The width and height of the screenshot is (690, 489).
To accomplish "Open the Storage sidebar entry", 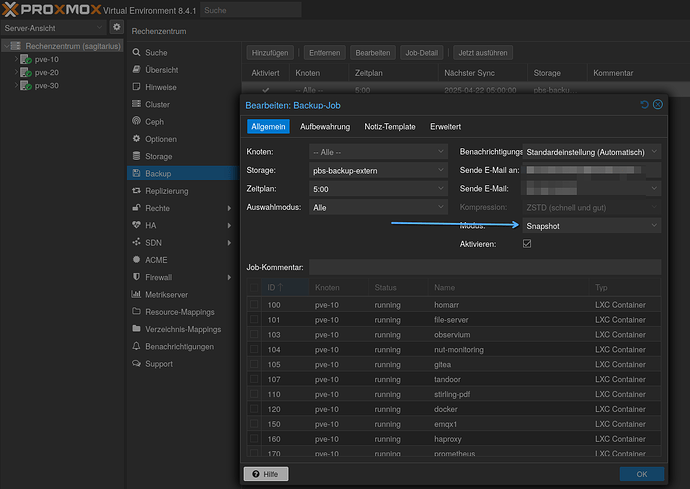I will pos(158,156).
